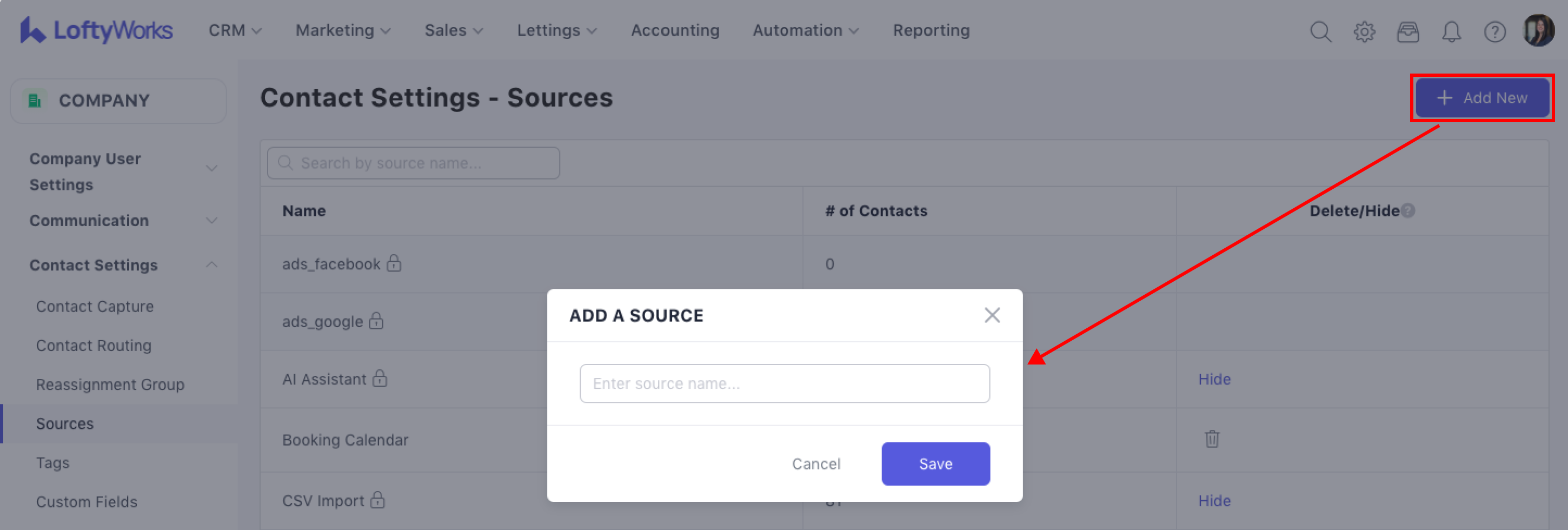Image resolution: width=1568 pixels, height=530 pixels.
Task: Close the Add a Source dialog
Action: pos(992,315)
